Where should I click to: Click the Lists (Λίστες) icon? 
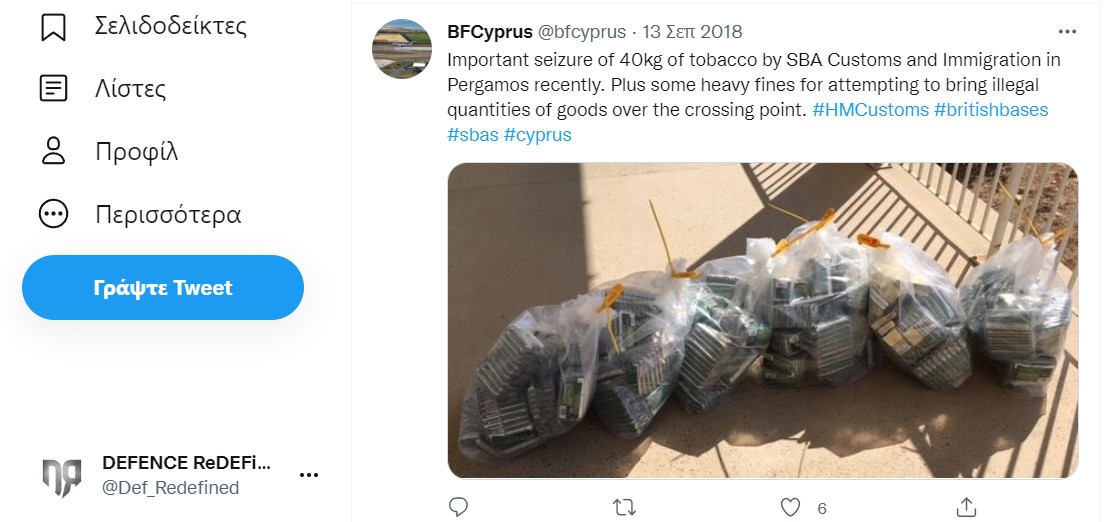click(52, 89)
